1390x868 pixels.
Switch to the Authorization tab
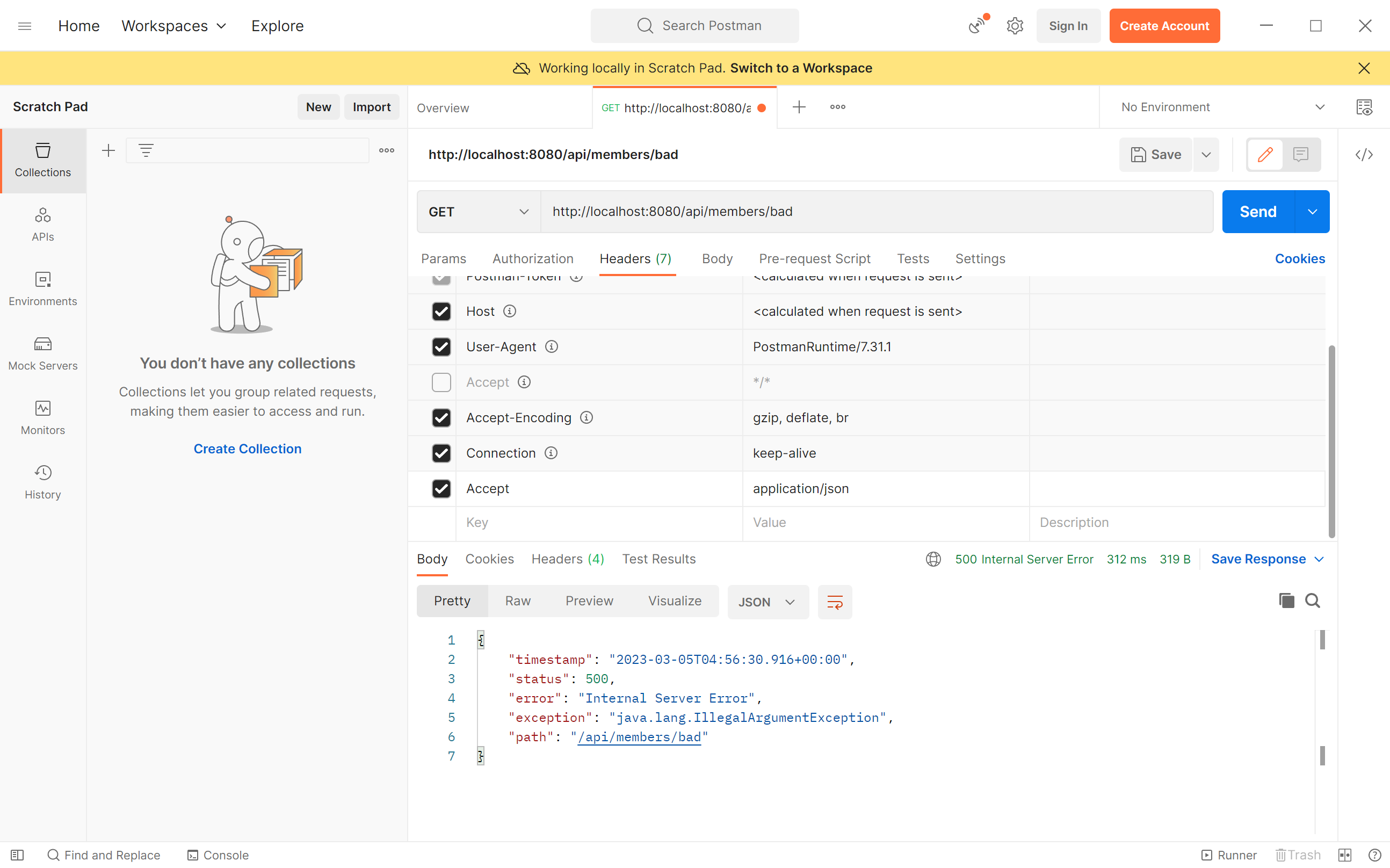tap(533, 259)
